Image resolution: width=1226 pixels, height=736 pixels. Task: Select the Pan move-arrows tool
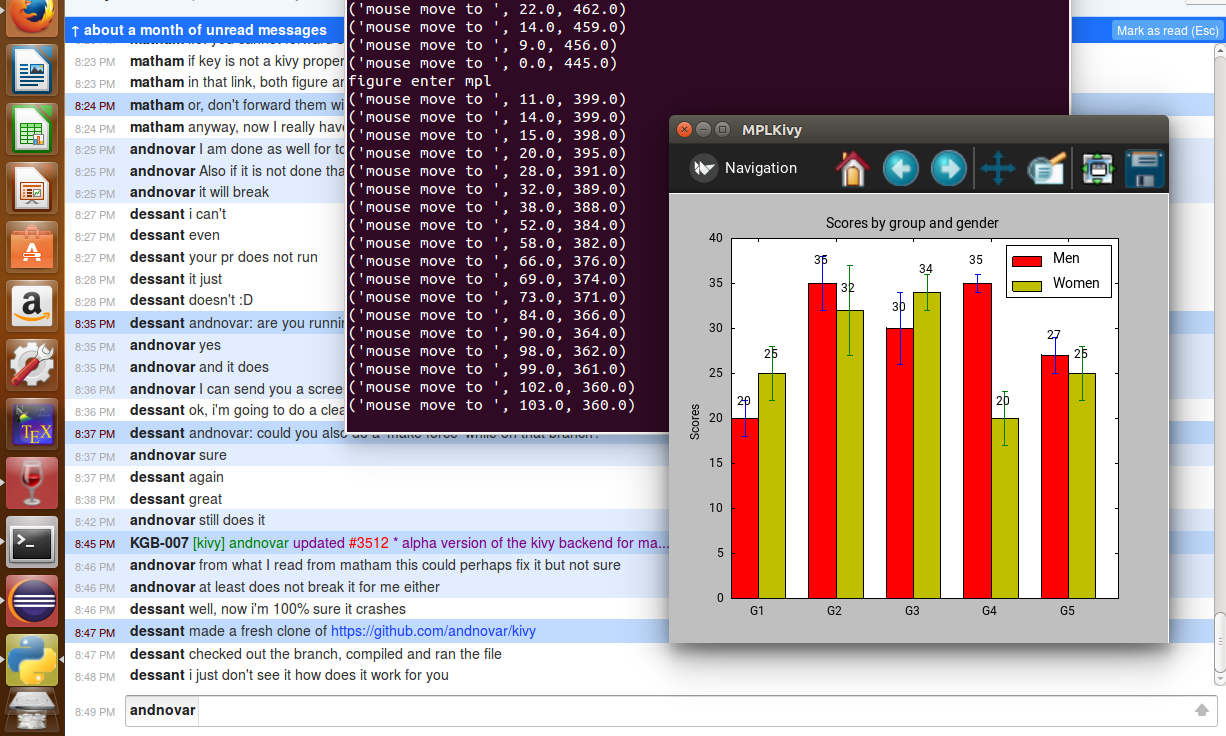point(997,168)
